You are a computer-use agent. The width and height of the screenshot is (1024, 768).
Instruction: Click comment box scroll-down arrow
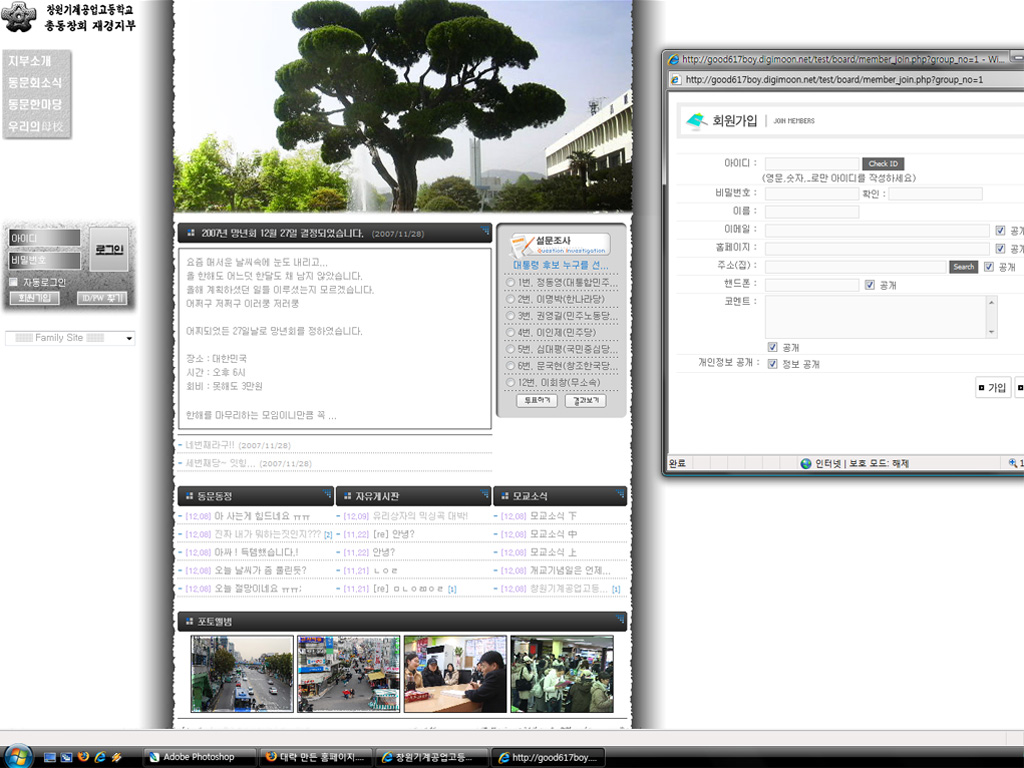tap(991, 332)
